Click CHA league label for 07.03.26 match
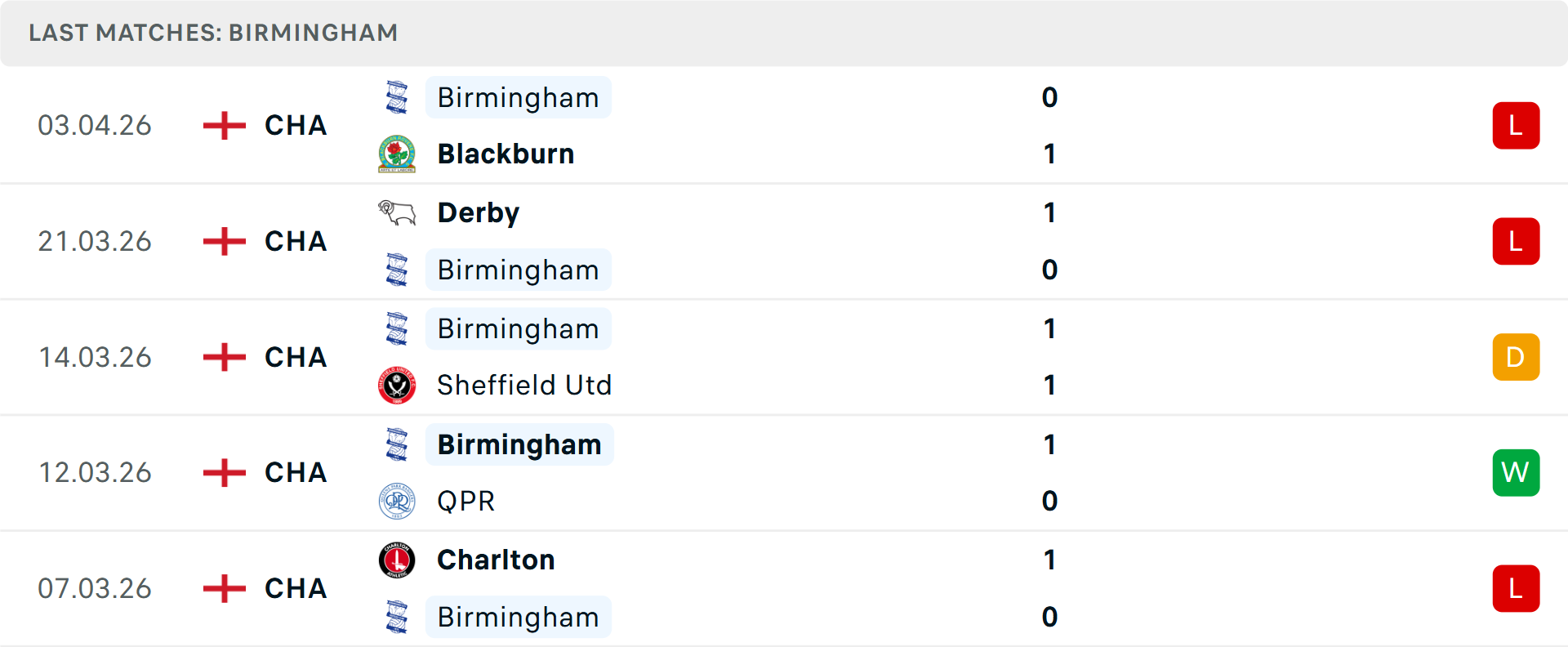 coord(296,588)
